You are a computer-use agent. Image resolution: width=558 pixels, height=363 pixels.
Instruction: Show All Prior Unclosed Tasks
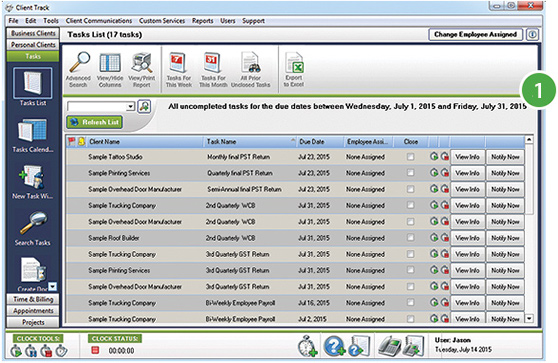pyautogui.click(x=251, y=70)
